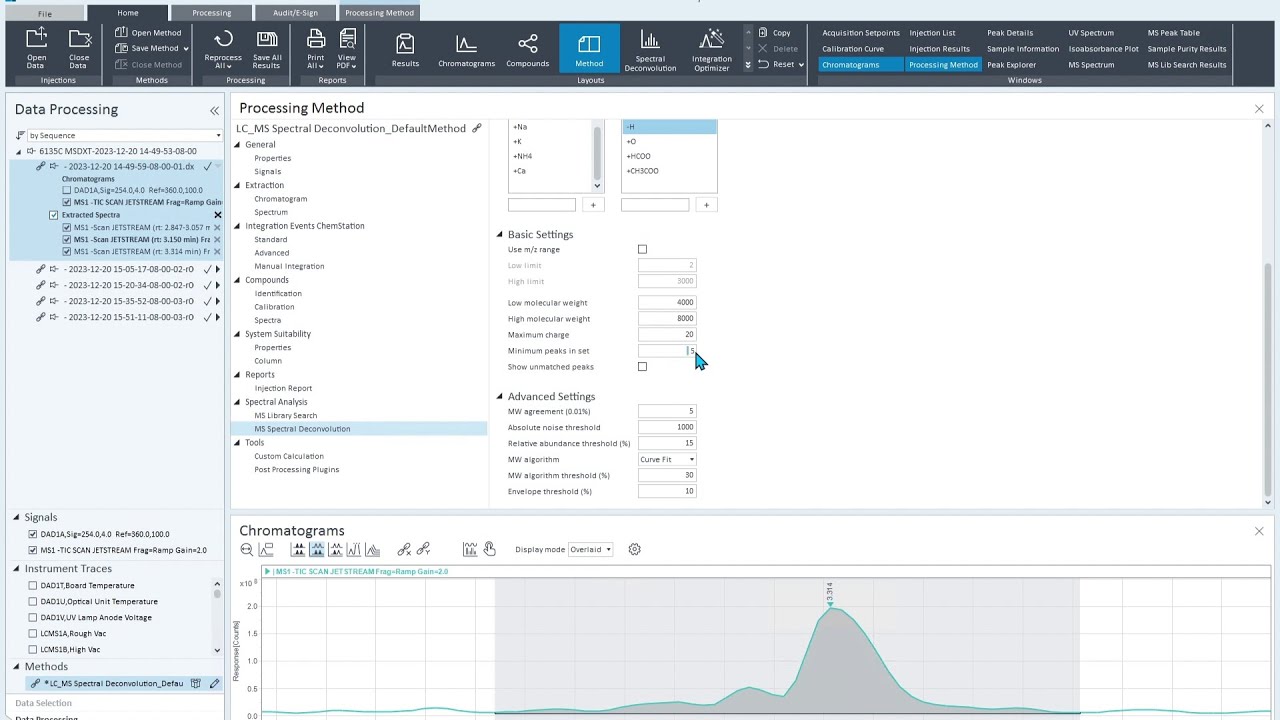This screenshot has width=1280, height=720.
Task: Collapse the Integration Events ChemStation node
Action: (x=238, y=226)
